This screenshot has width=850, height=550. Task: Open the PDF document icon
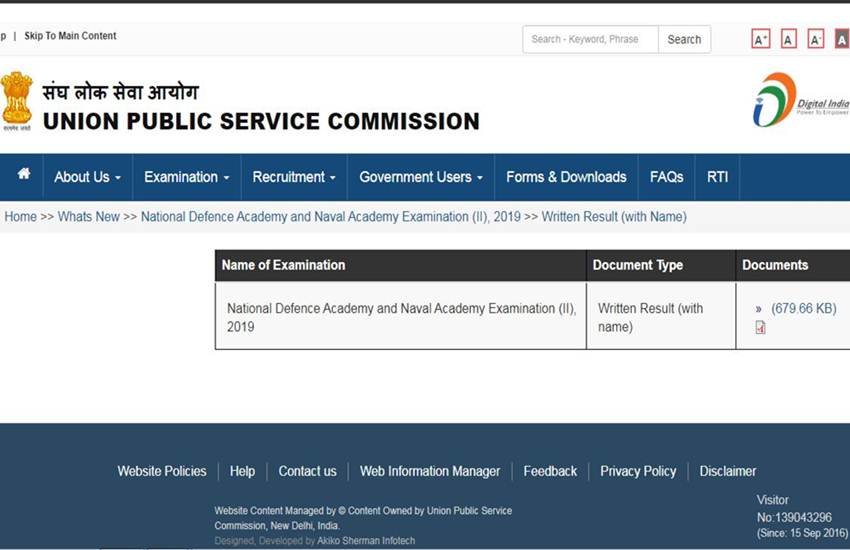click(x=760, y=328)
